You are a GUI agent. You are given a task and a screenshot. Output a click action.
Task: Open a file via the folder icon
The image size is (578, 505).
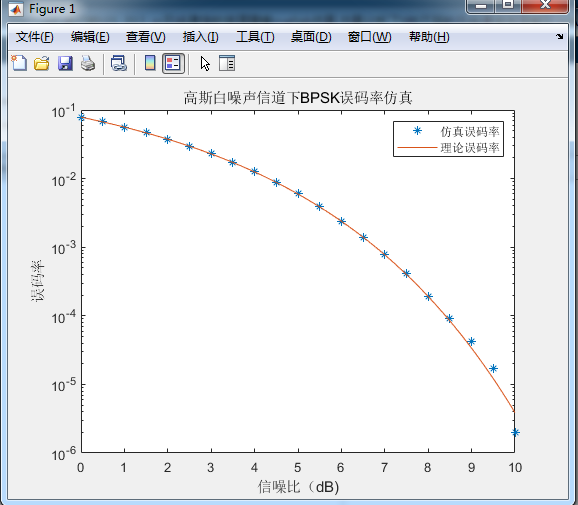pos(42,63)
